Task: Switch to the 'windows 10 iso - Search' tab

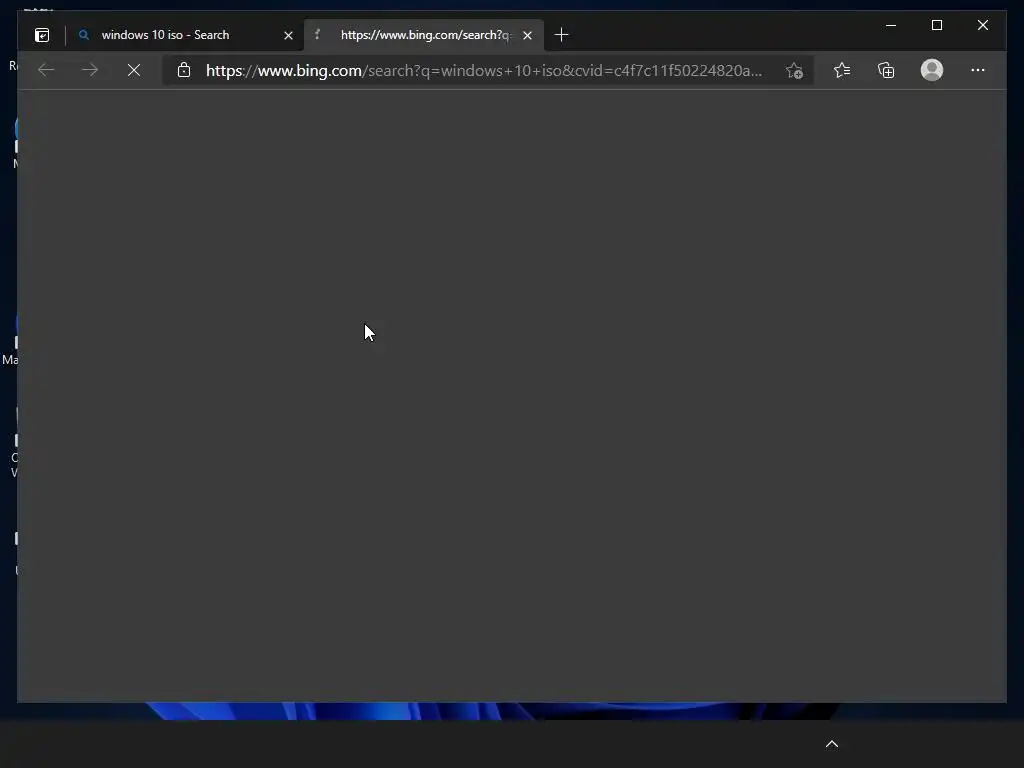Action: (x=185, y=35)
